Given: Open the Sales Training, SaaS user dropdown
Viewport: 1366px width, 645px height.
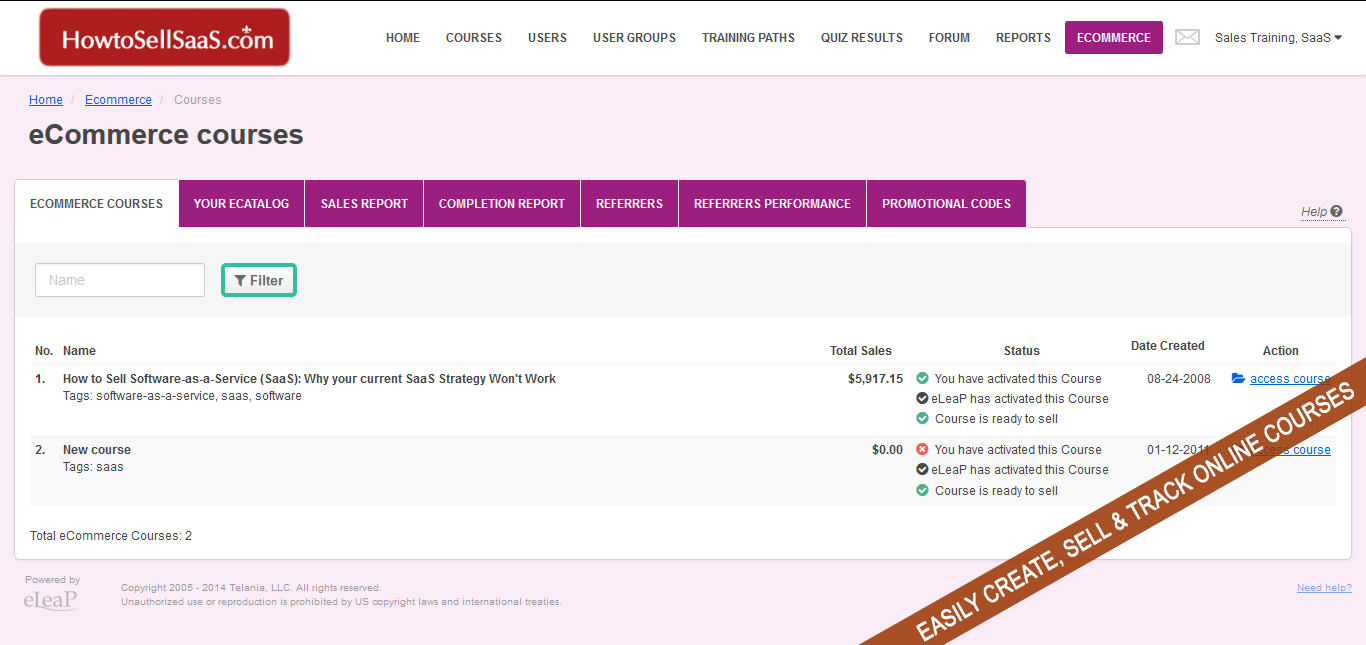Looking at the screenshot, I should click(x=1278, y=38).
